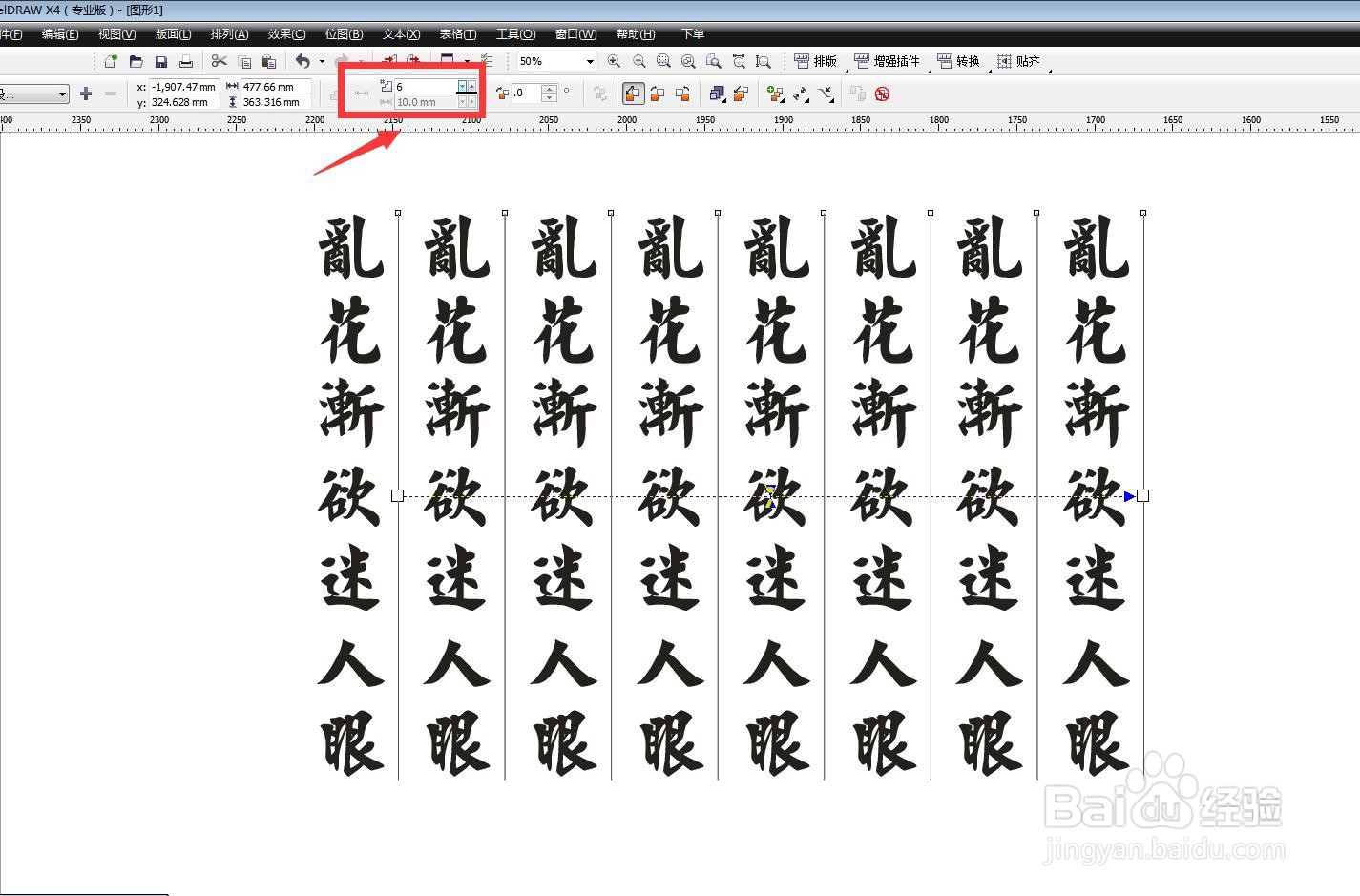Expand the preset list dropdown
1360x896 pixels.
[62, 94]
